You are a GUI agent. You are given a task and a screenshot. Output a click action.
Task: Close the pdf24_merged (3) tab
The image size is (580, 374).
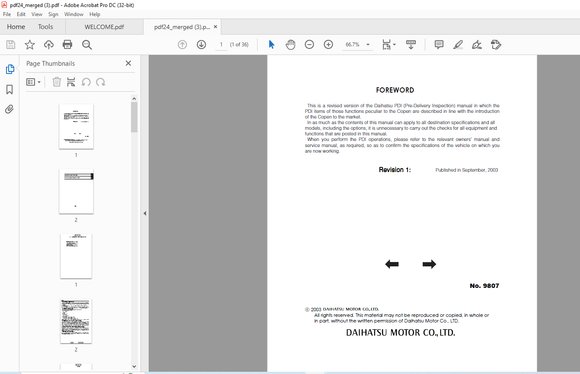point(215,27)
